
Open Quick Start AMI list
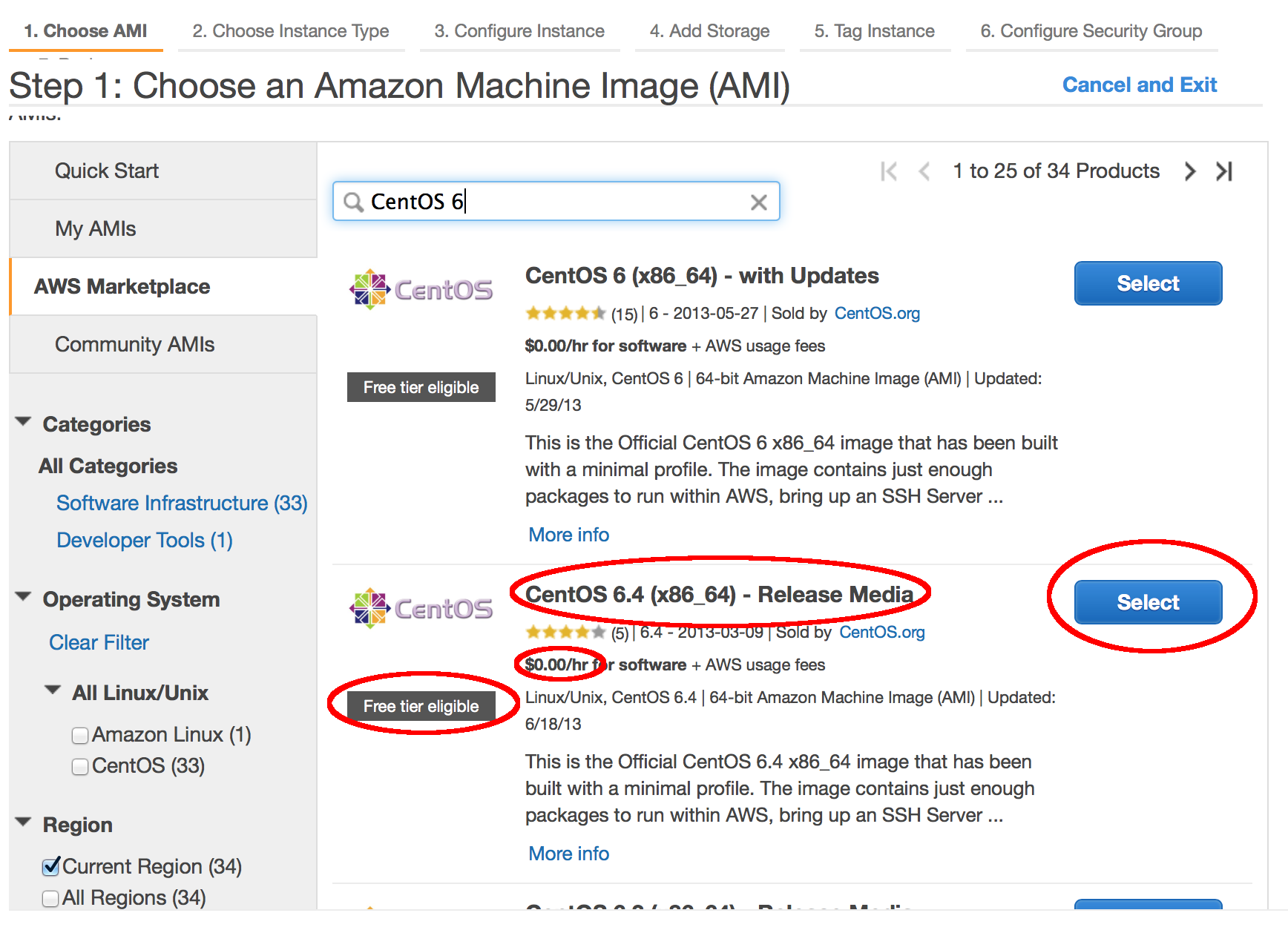(x=163, y=171)
